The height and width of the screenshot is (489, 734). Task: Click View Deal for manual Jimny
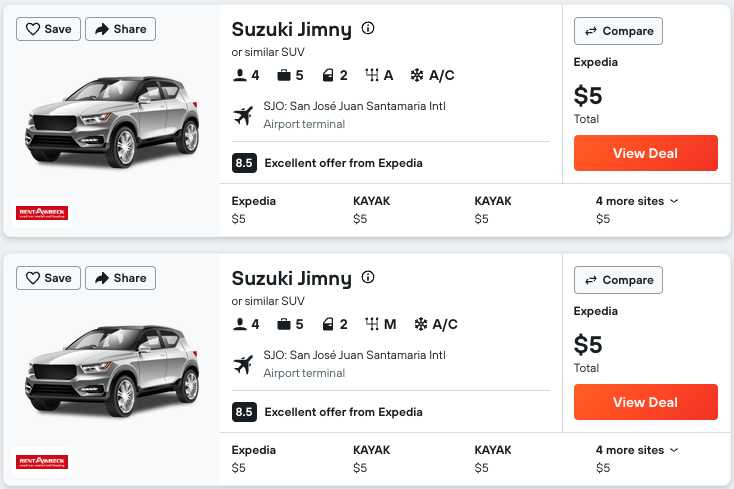point(646,402)
